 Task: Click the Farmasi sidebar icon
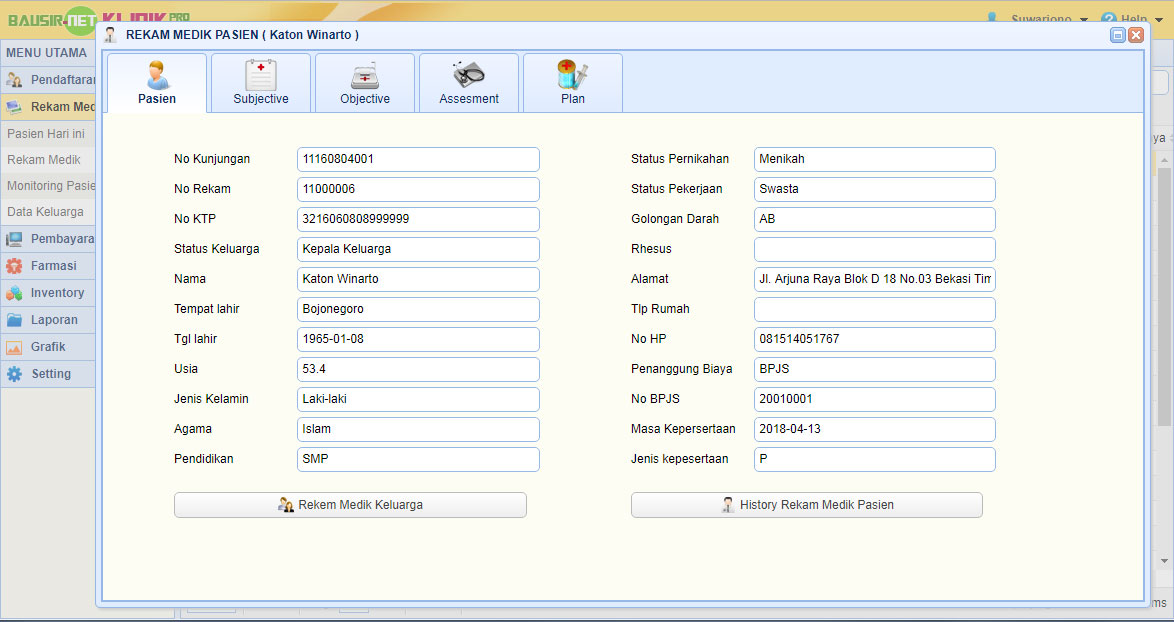coord(14,267)
